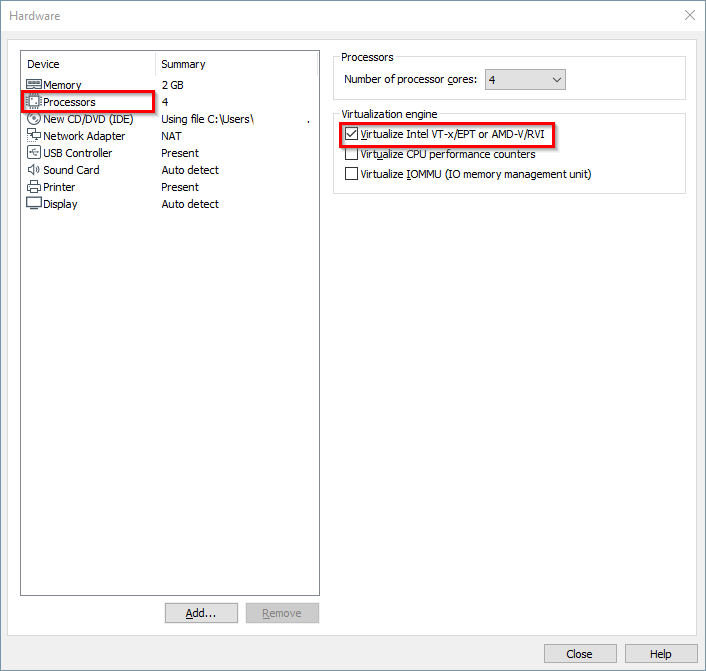The width and height of the screenshot is (706, 671).
Task: Close the Hardware dialog with X
Action: click(x=689, y=15)
